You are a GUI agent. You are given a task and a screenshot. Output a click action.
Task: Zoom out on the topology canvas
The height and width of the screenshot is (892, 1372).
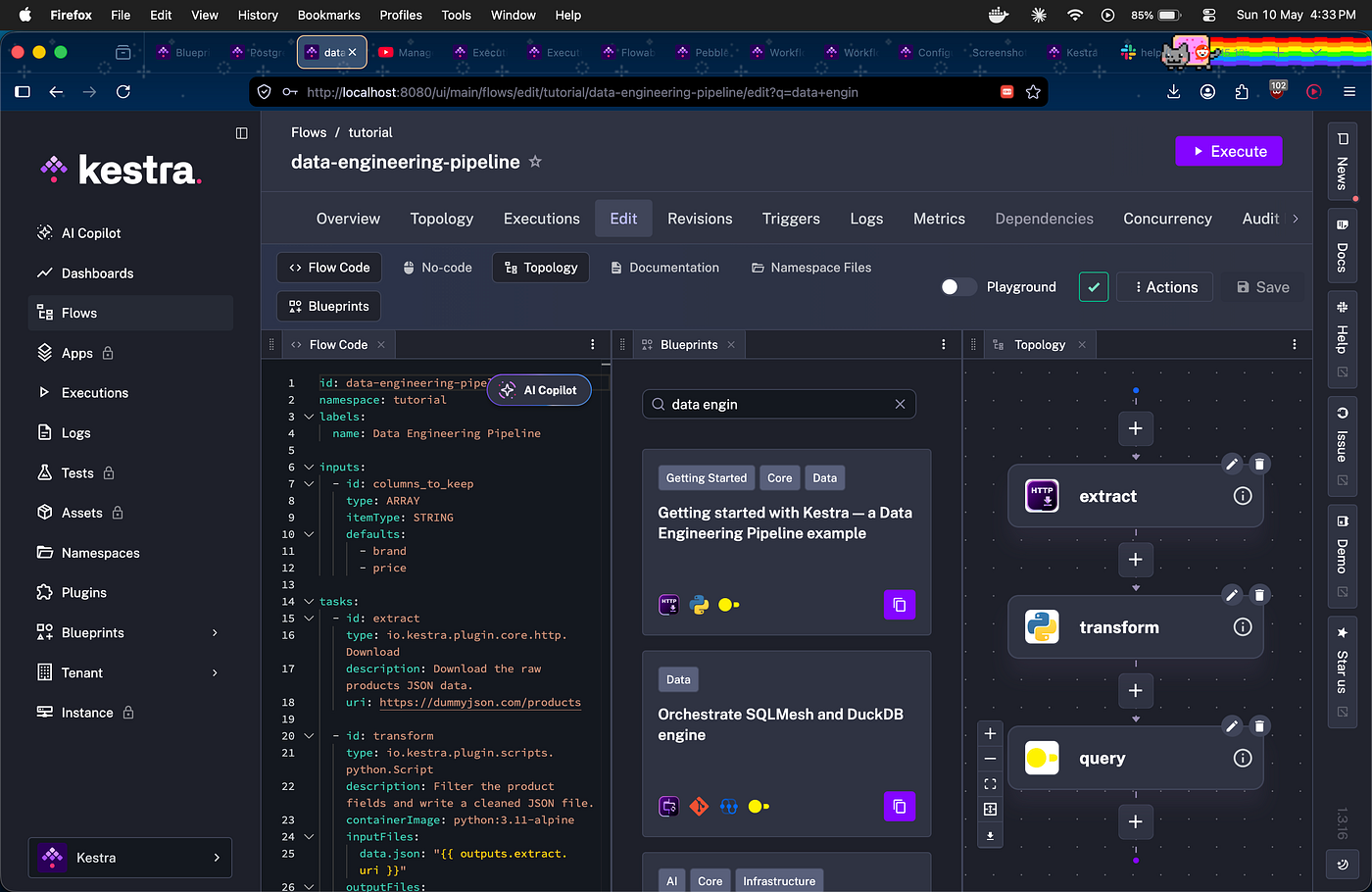click(x=990, y=759)
